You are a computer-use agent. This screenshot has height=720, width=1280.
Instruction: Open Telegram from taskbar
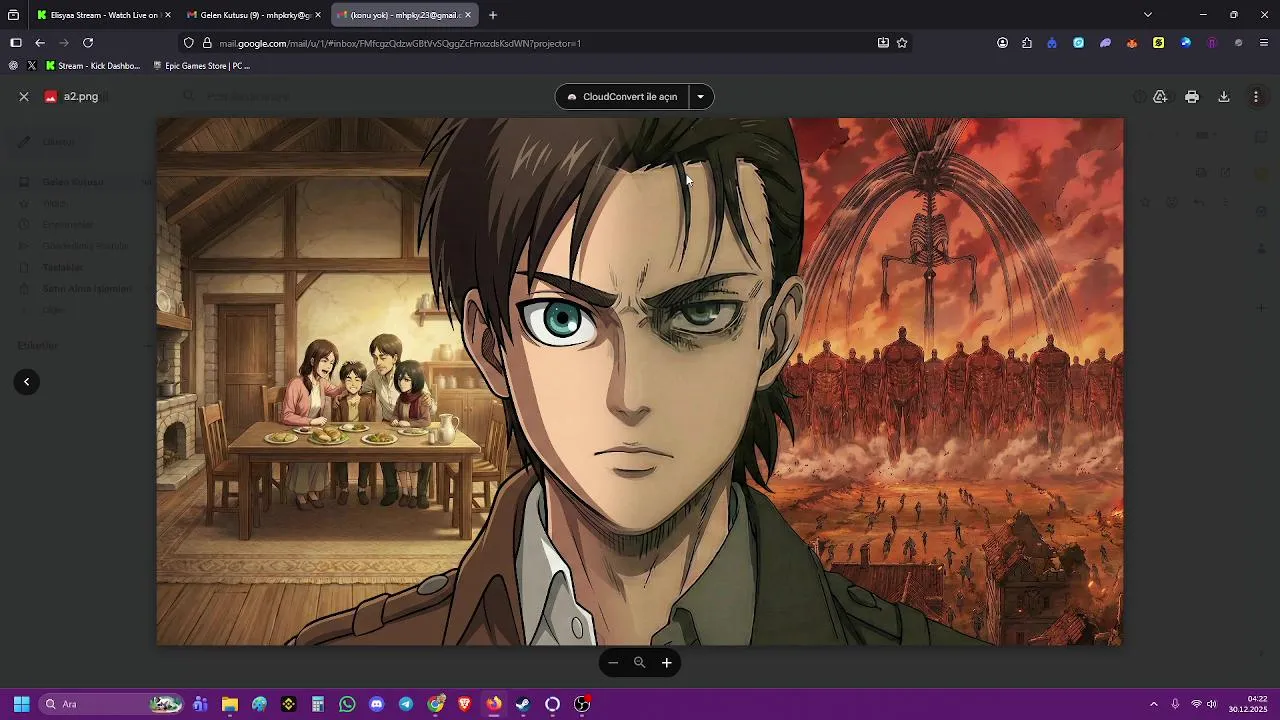(405, 704)
